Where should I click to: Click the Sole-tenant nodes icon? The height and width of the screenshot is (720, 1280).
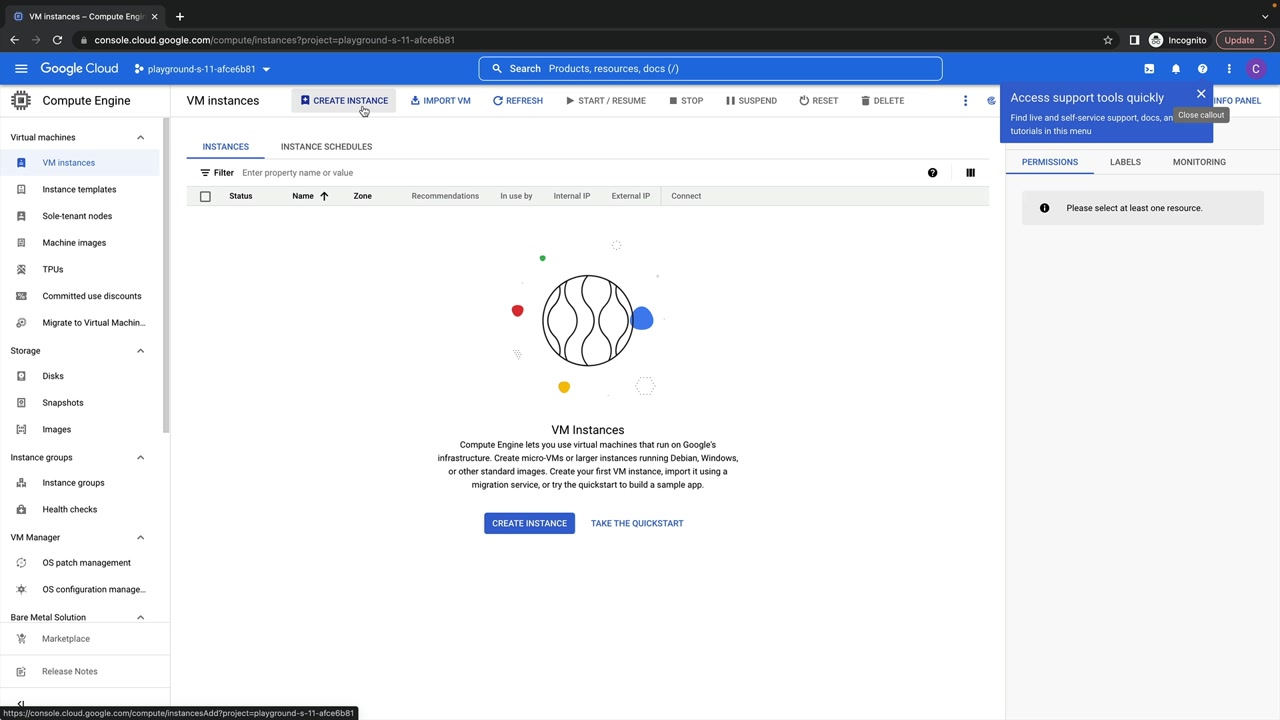[x=21, y=216]
